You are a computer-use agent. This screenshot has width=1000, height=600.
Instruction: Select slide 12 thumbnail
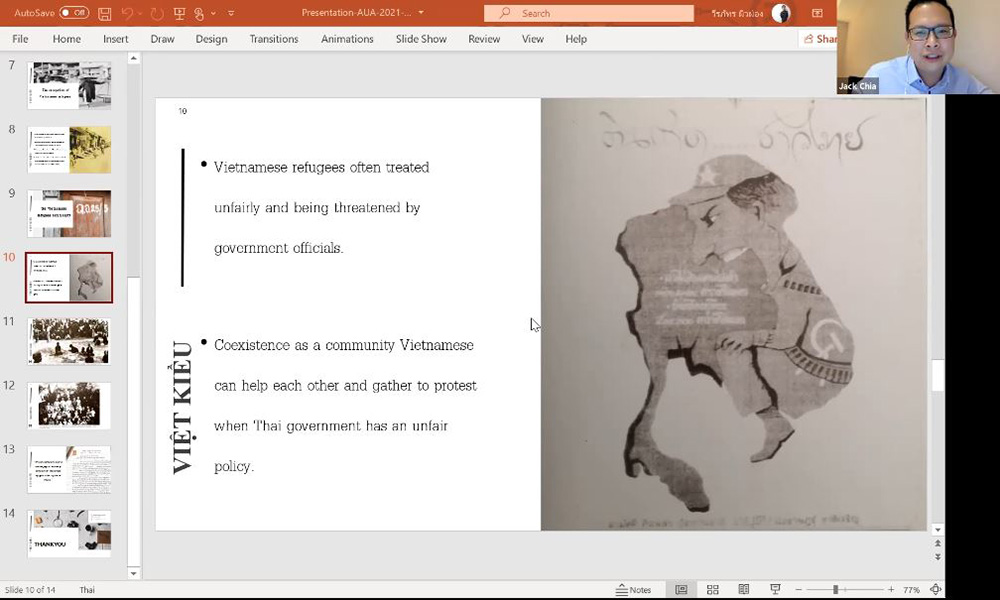(70, 406)
